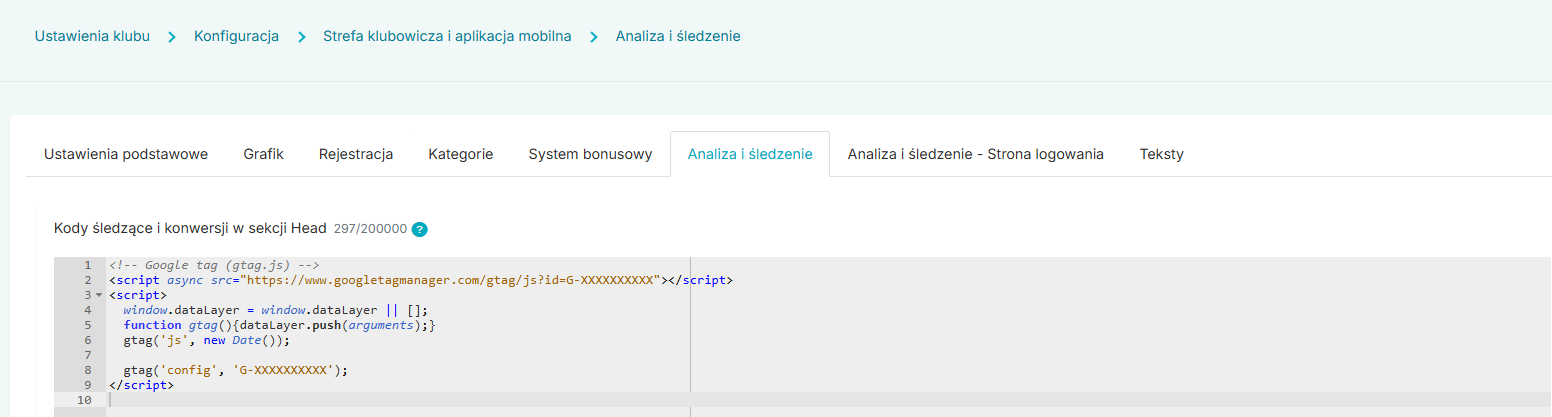Select the Rejestracja tab

pos(356,154)
